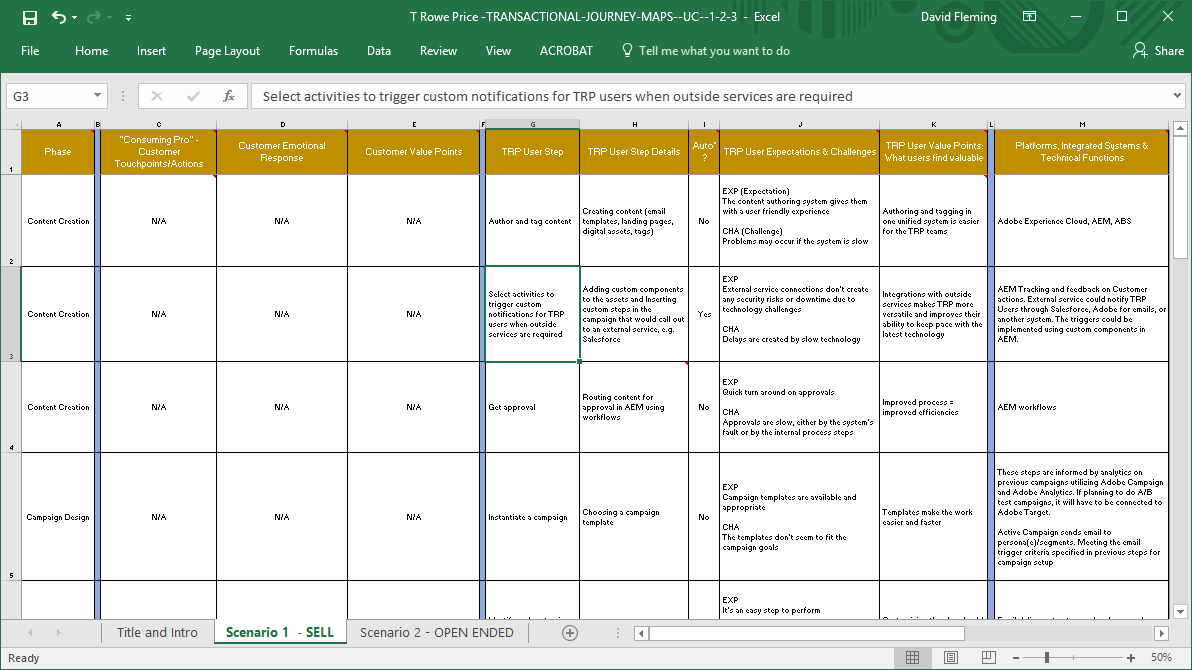The image size is (1192, 670).
Task: Open the View ribbon tab
Action: pos(498,51)
